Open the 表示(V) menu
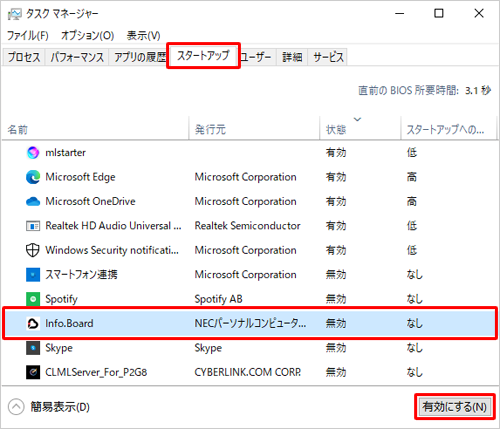This screenshot has height=429, width=500. [143, 35]
